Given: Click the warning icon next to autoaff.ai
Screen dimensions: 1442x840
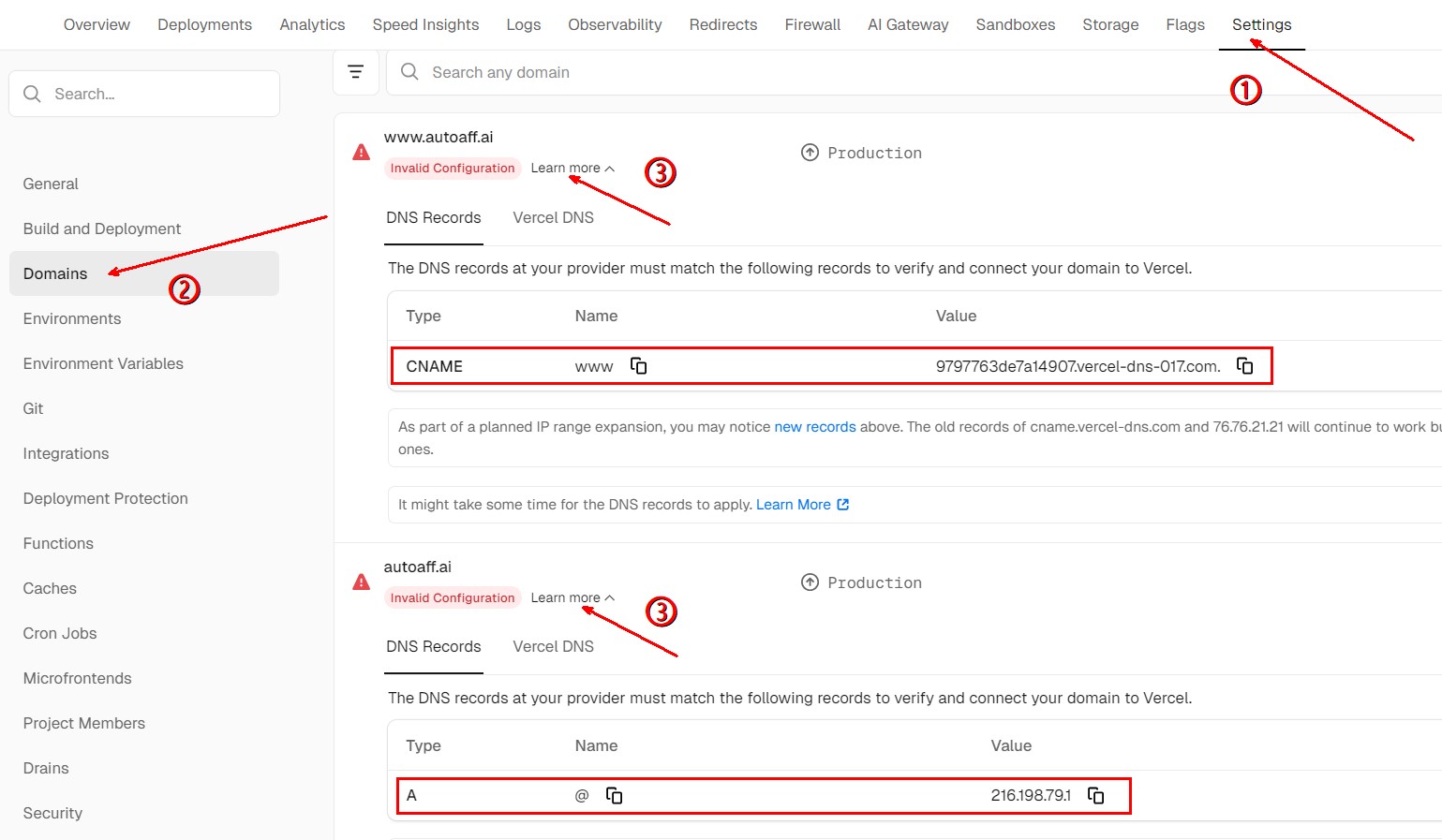Looking at the screenshot, I should click(x=361, y=582).
